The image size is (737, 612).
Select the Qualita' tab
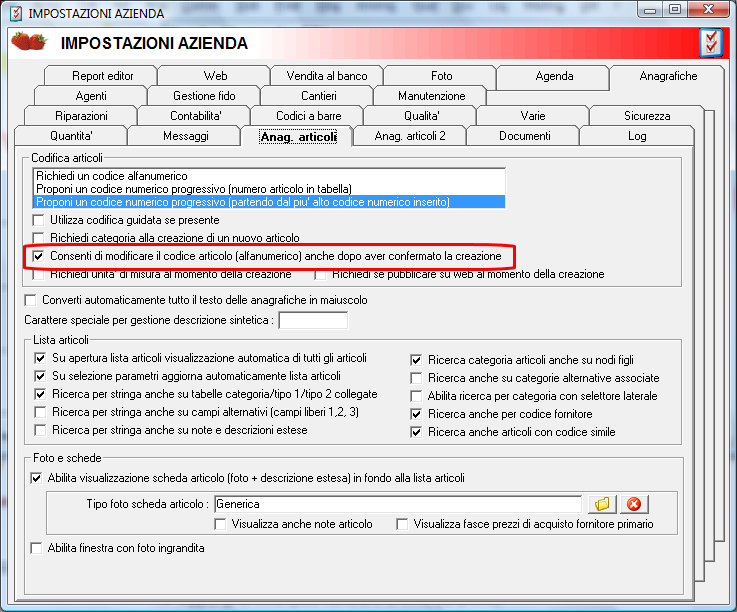pyautogui.click(x=421, y=116)
